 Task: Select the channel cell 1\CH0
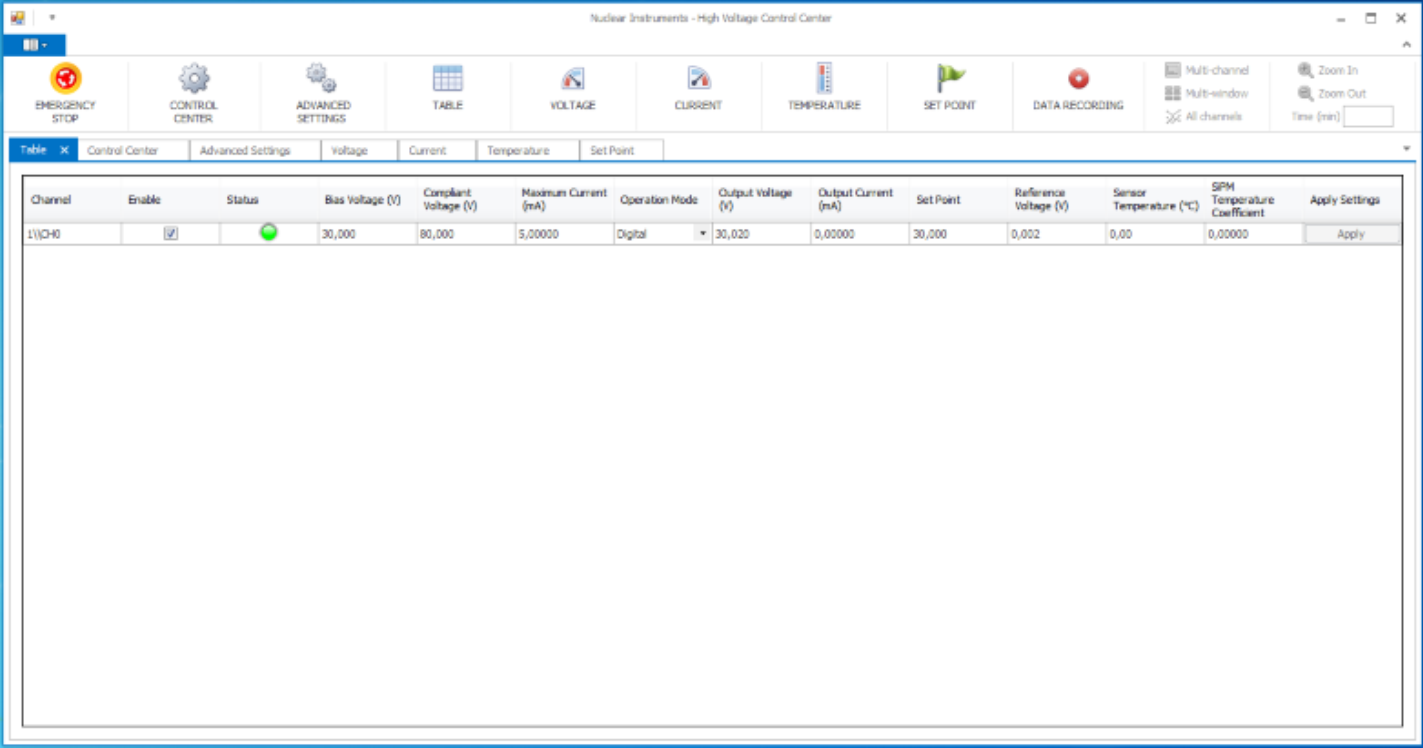pos(72,233)
